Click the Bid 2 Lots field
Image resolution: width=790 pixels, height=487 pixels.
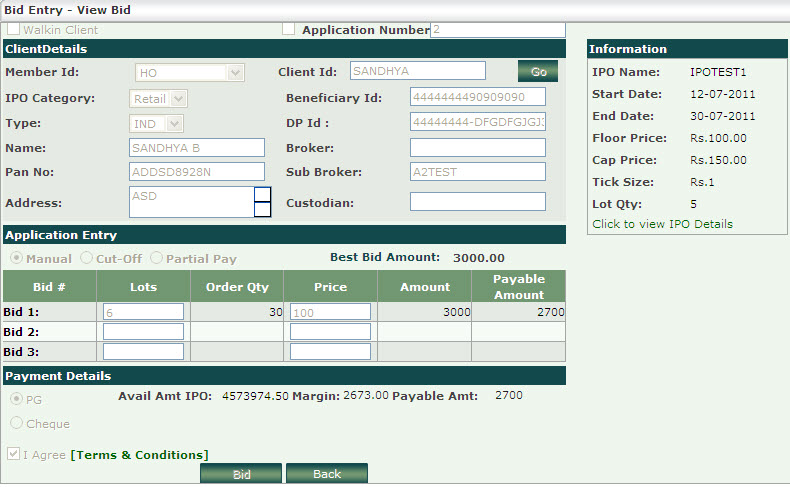click(143, 332)
